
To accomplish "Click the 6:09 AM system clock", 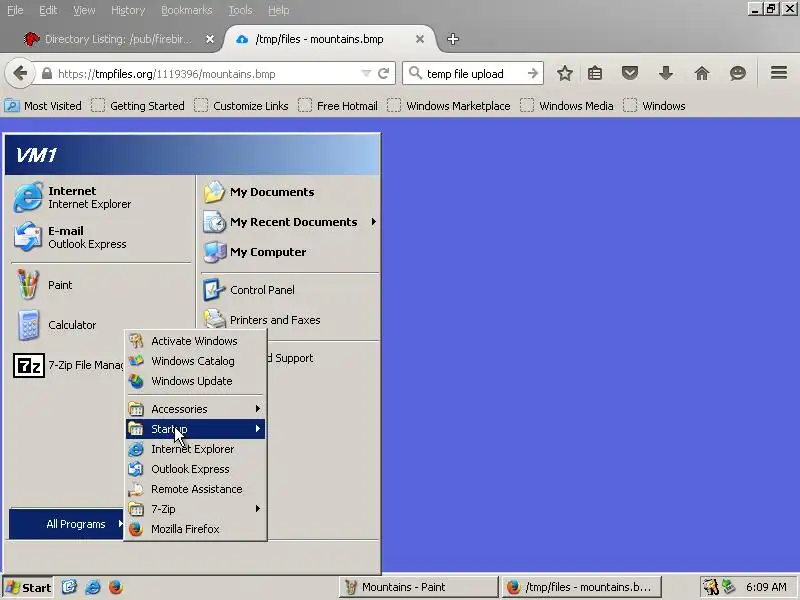I will point(766,587).
